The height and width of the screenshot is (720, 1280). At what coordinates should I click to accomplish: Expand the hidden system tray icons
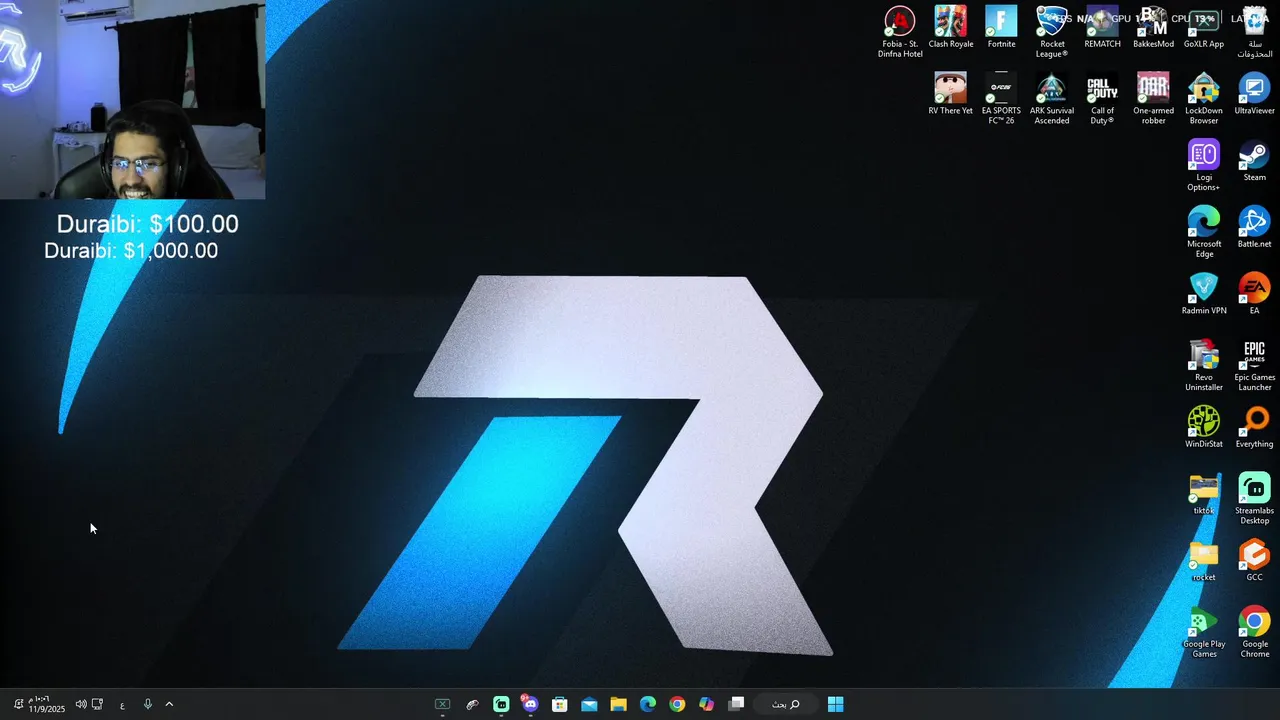pos(169,704)
